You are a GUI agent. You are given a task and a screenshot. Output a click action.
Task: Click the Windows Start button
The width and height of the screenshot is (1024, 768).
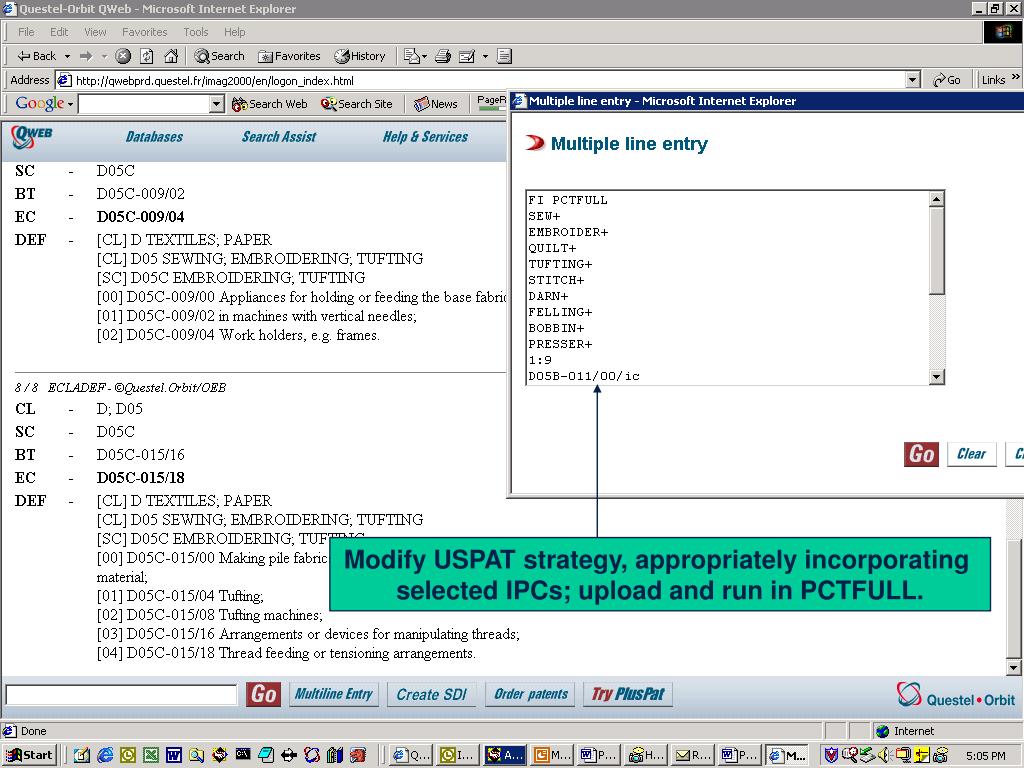(30, 755)
